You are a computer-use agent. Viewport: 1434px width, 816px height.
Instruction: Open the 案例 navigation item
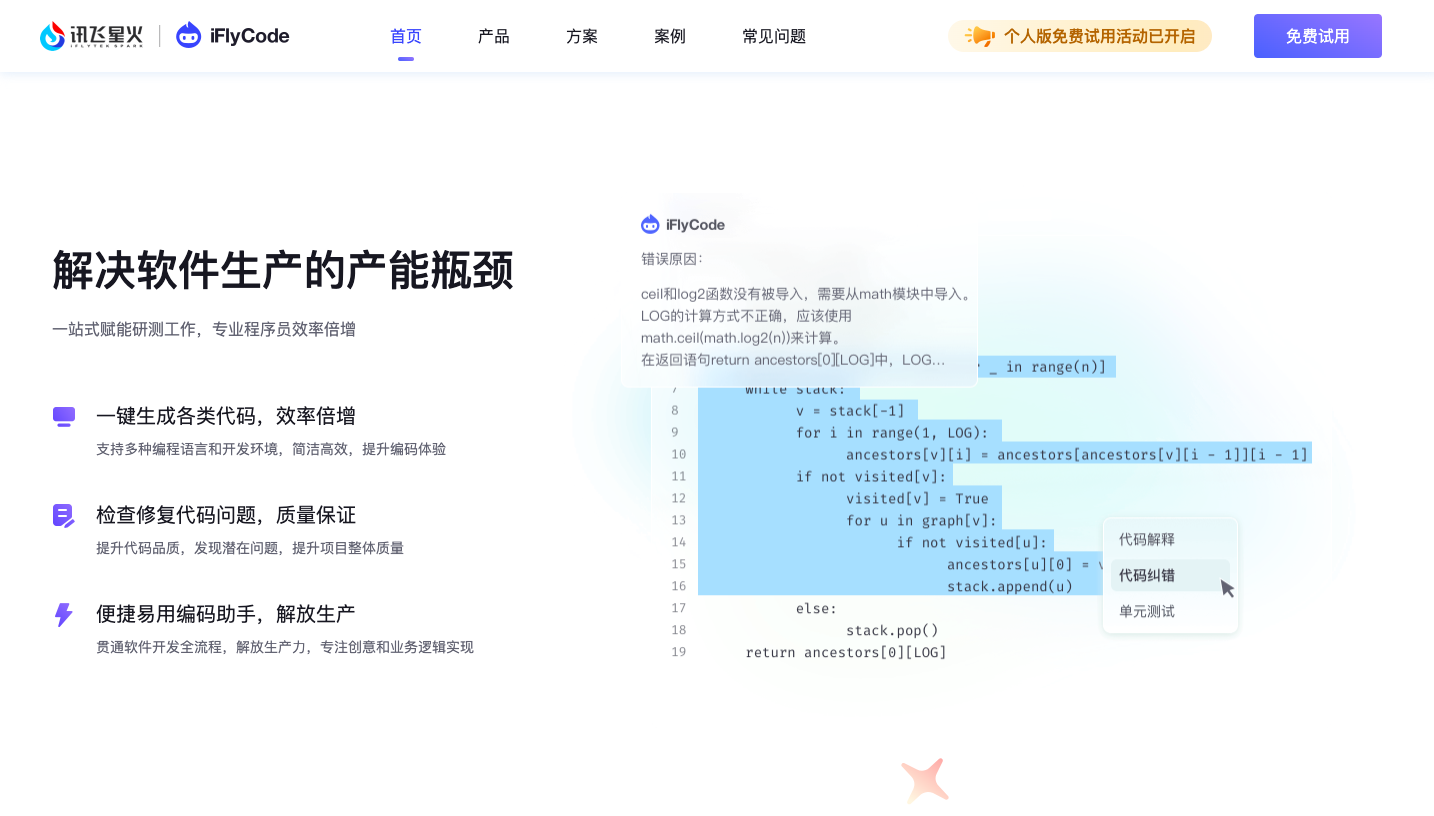669,36
